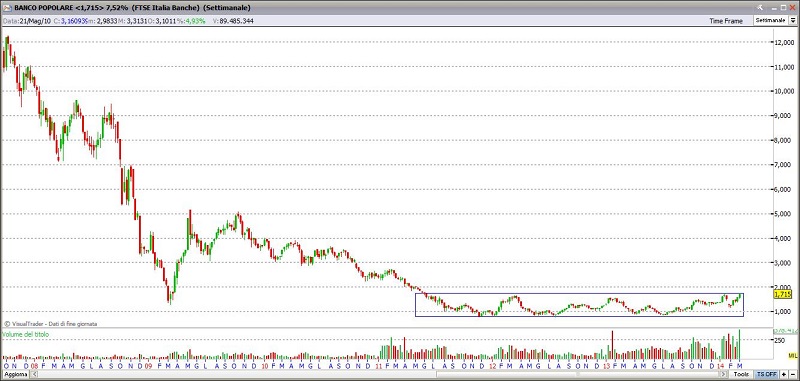
Task: Click the 250 volume axis label
Action: pos(780,340)
